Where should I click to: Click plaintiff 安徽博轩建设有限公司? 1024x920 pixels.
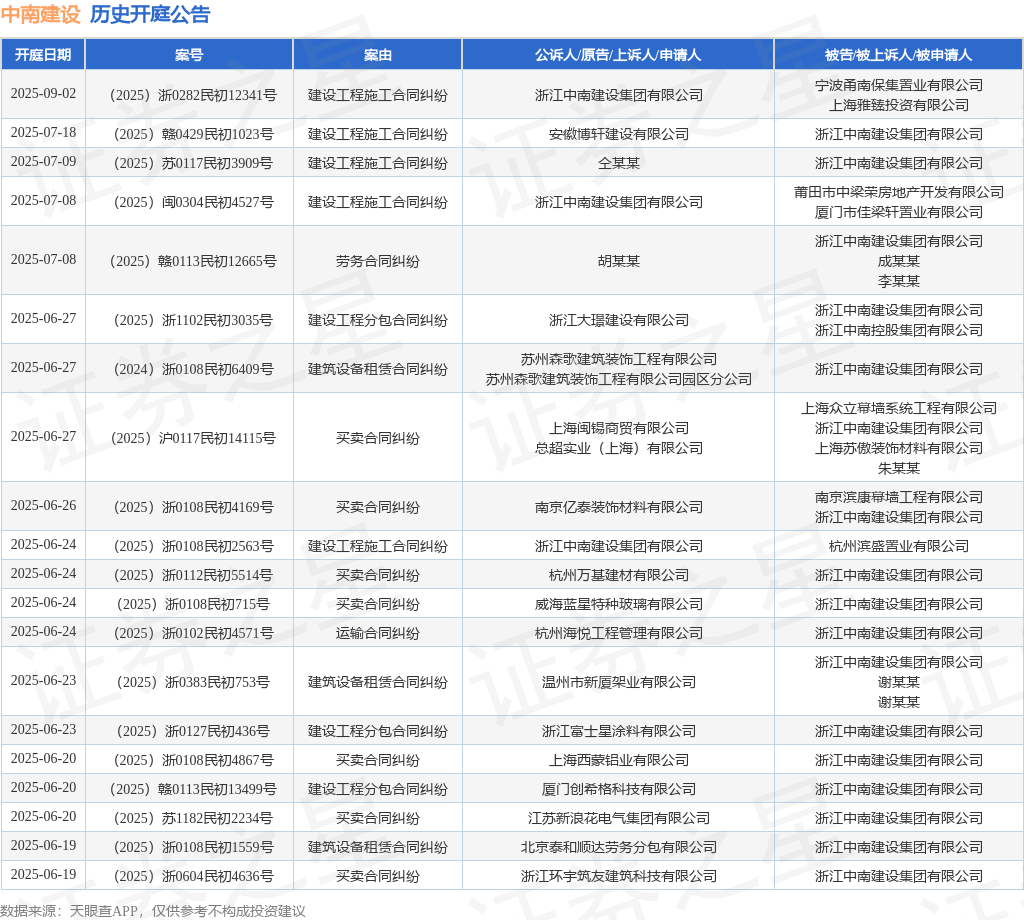618,135
